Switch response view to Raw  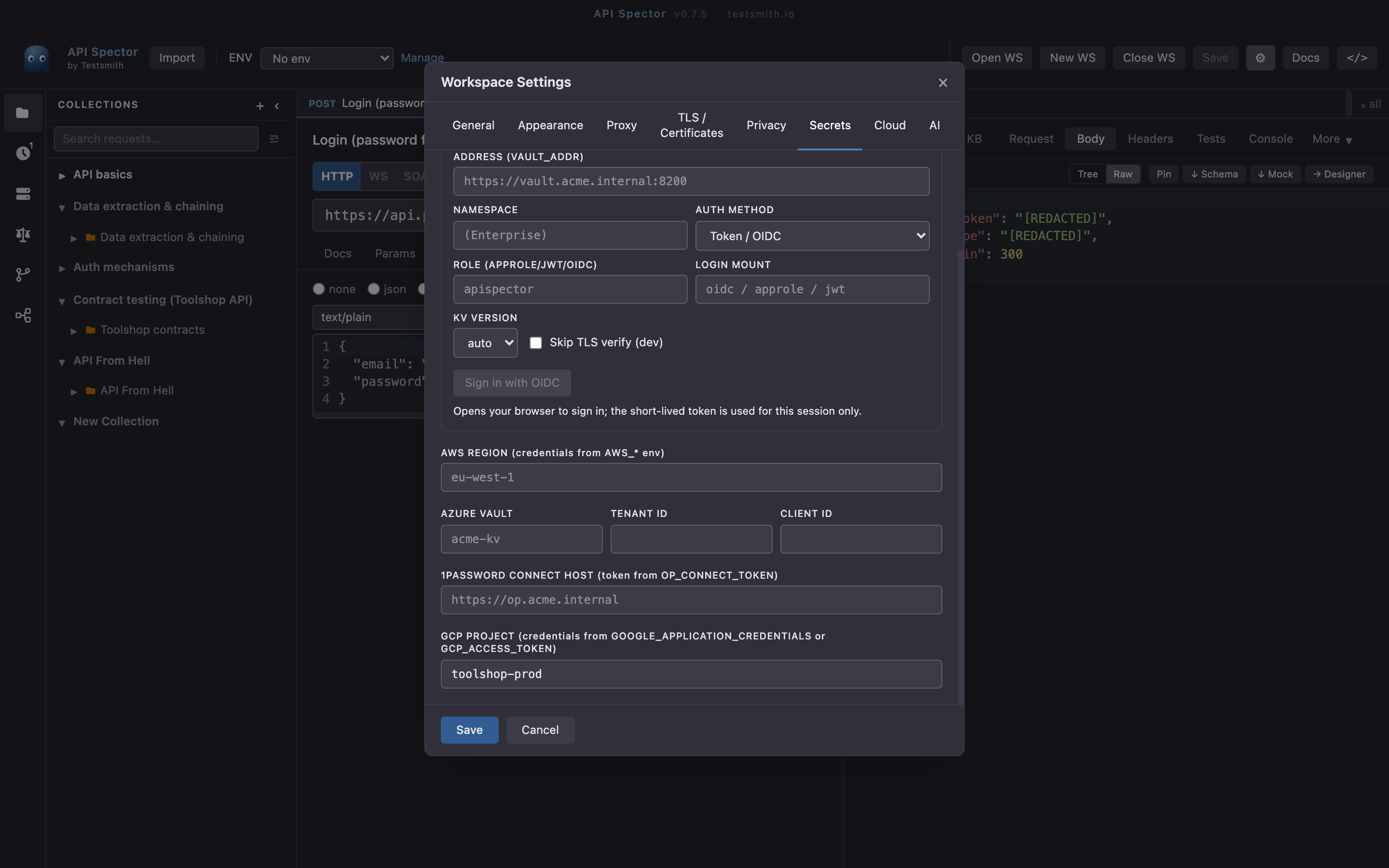(1123, 174)
